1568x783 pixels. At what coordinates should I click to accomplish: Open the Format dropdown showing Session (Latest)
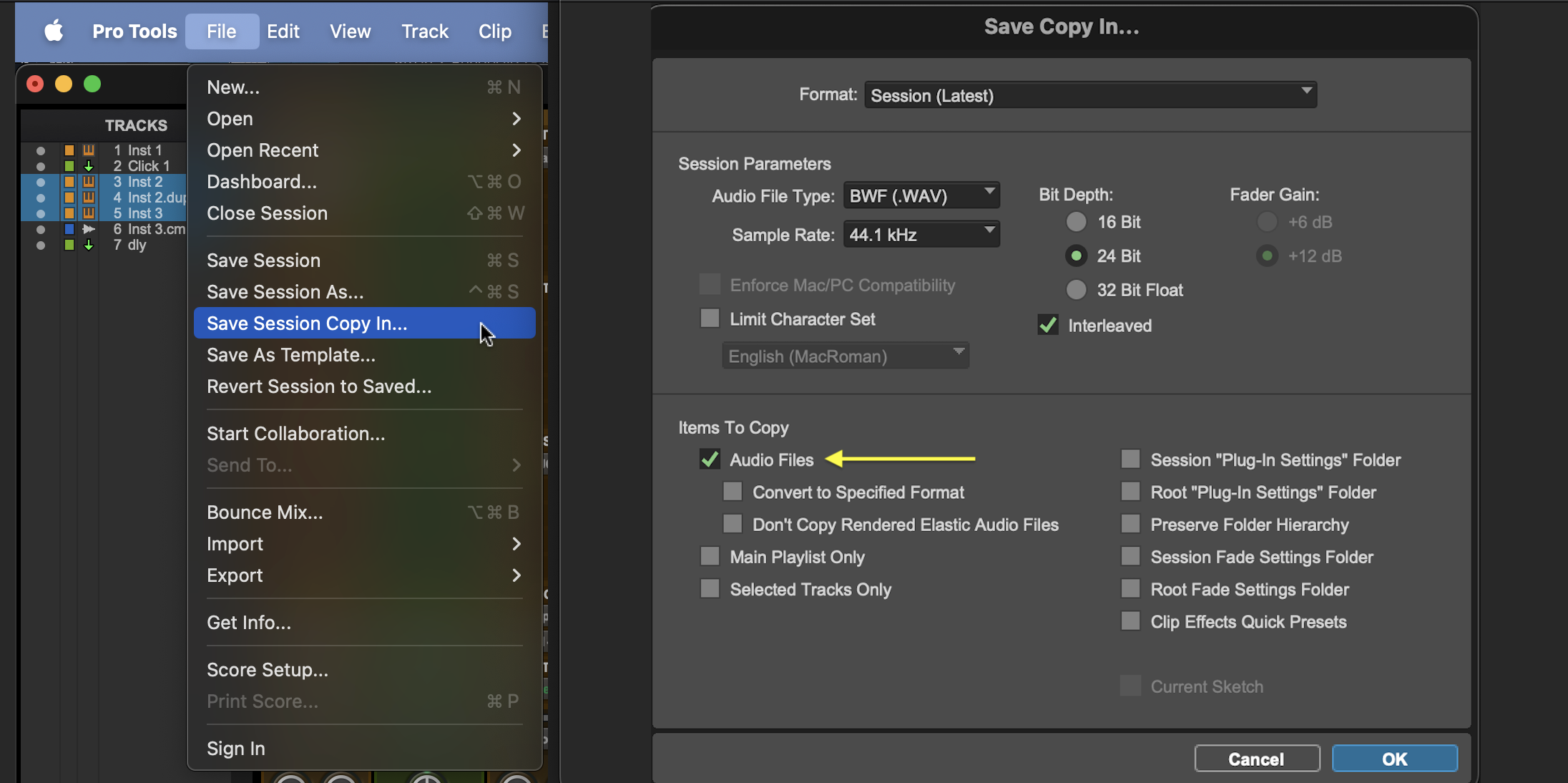[x=1090, y=95]
